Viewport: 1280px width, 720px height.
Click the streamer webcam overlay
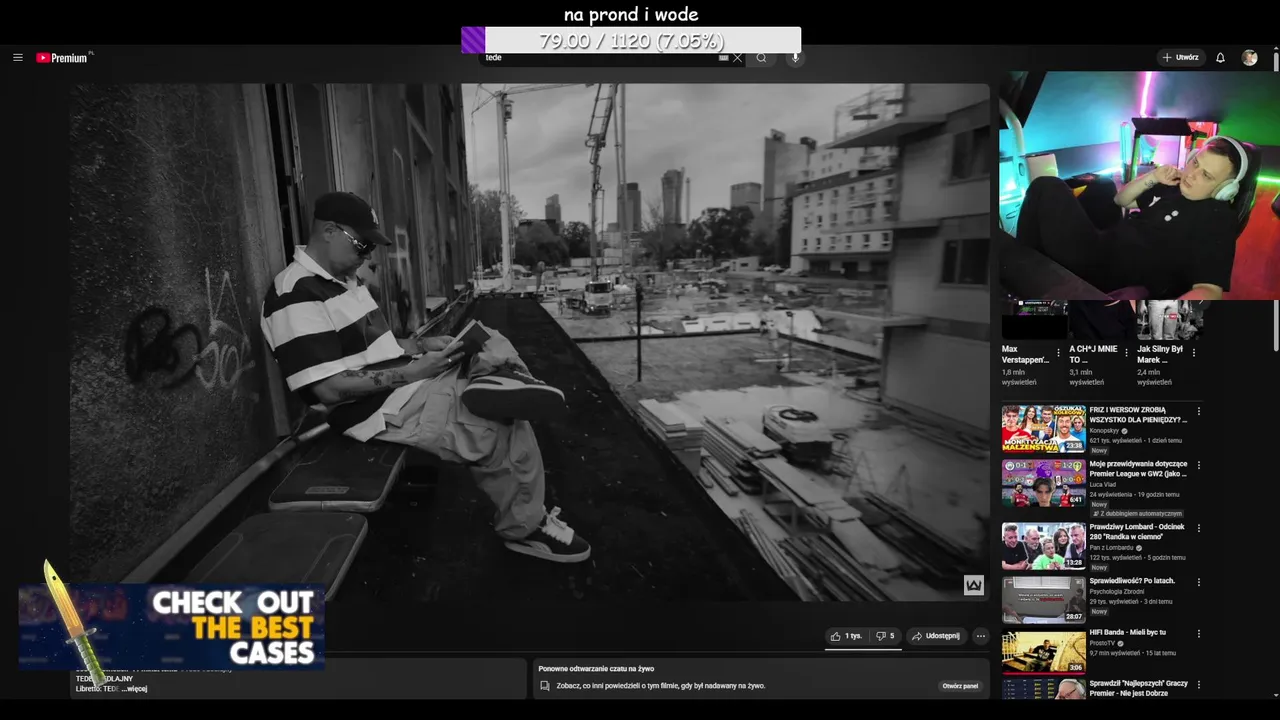[x=1139, y=185]
